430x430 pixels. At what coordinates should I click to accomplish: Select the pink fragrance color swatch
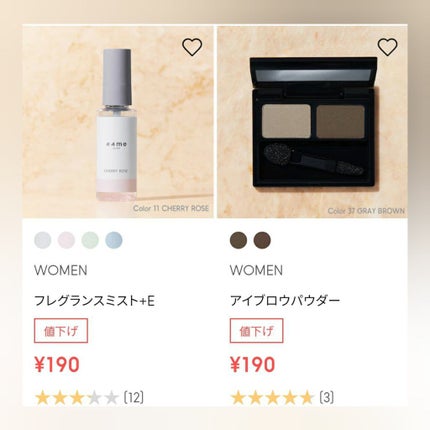66,240
